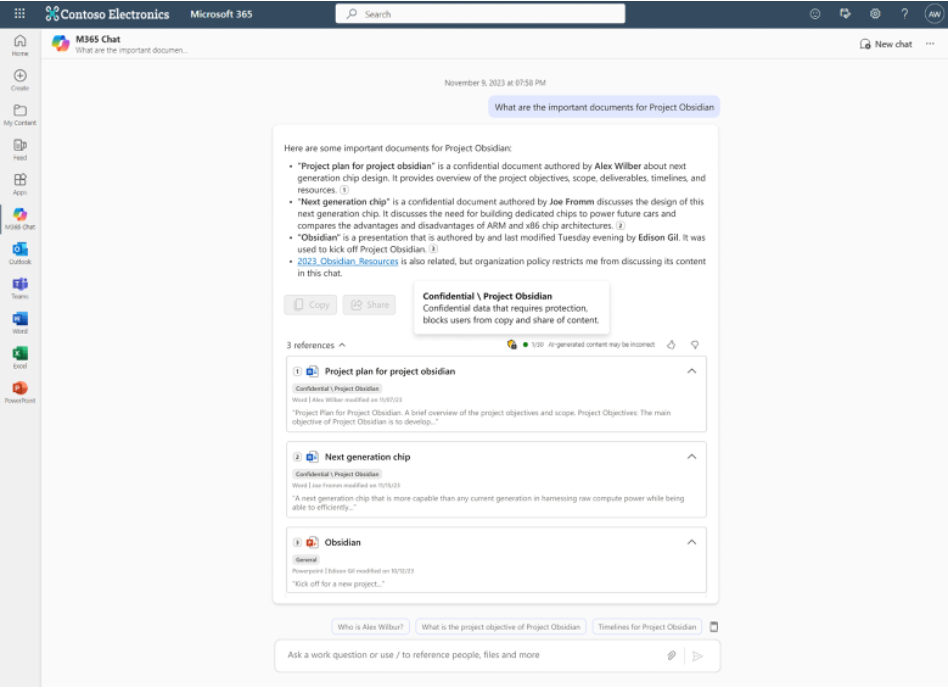The height and width of the screenshot is (688, 948).
Task: Open 'Project plan for project obsidian' reference title
Action: (390, 371)
